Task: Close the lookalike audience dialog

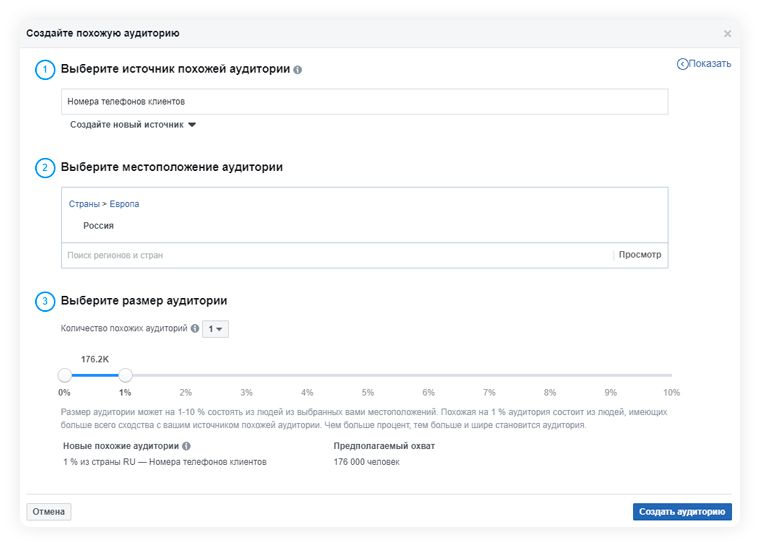Action: pyautogui.click(x=727, y=34)
